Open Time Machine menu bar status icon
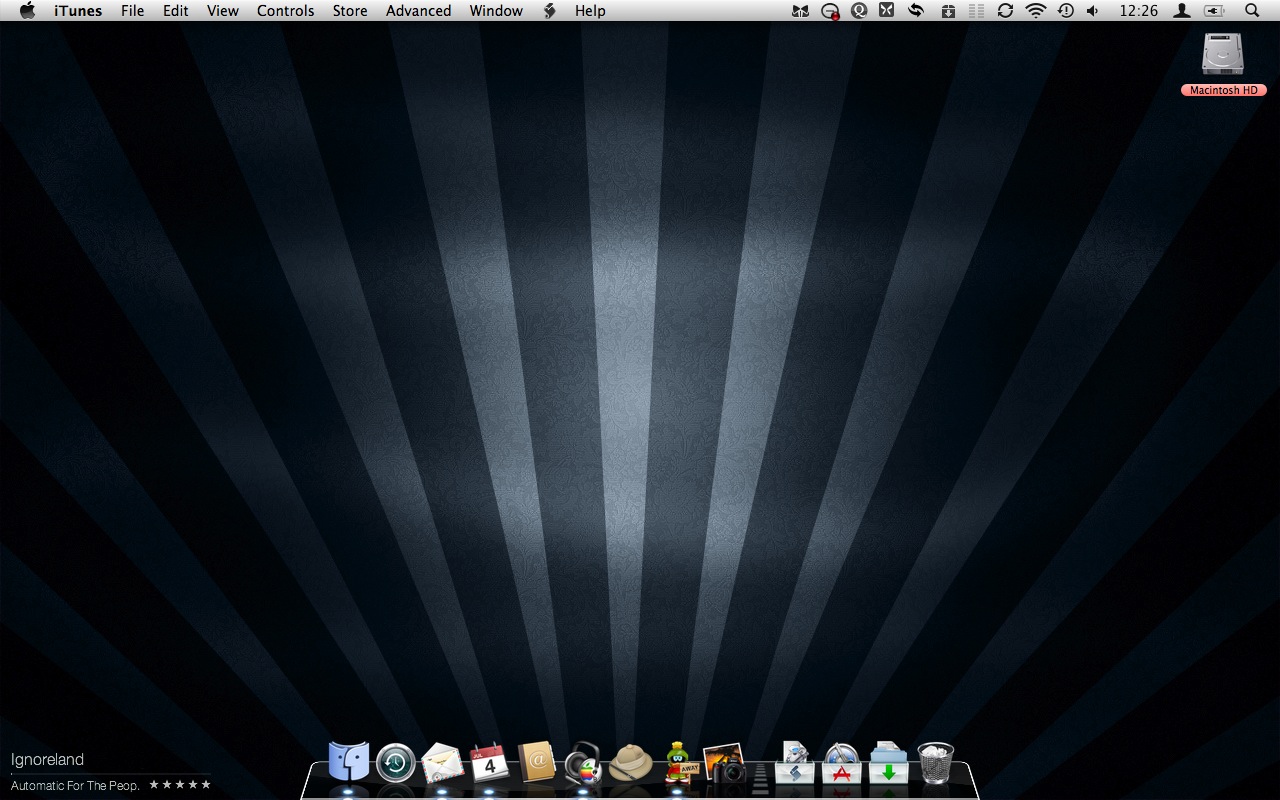Image resolution: width=1280 pixels, height=800 pixels. tap(1065, 11)
